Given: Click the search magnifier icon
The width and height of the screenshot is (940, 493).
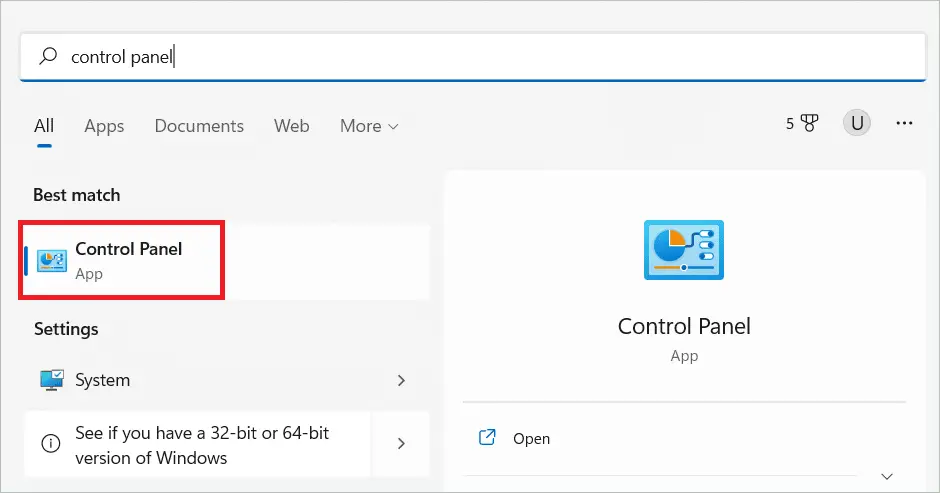Looking at the screenshot, I should [48, 56].
